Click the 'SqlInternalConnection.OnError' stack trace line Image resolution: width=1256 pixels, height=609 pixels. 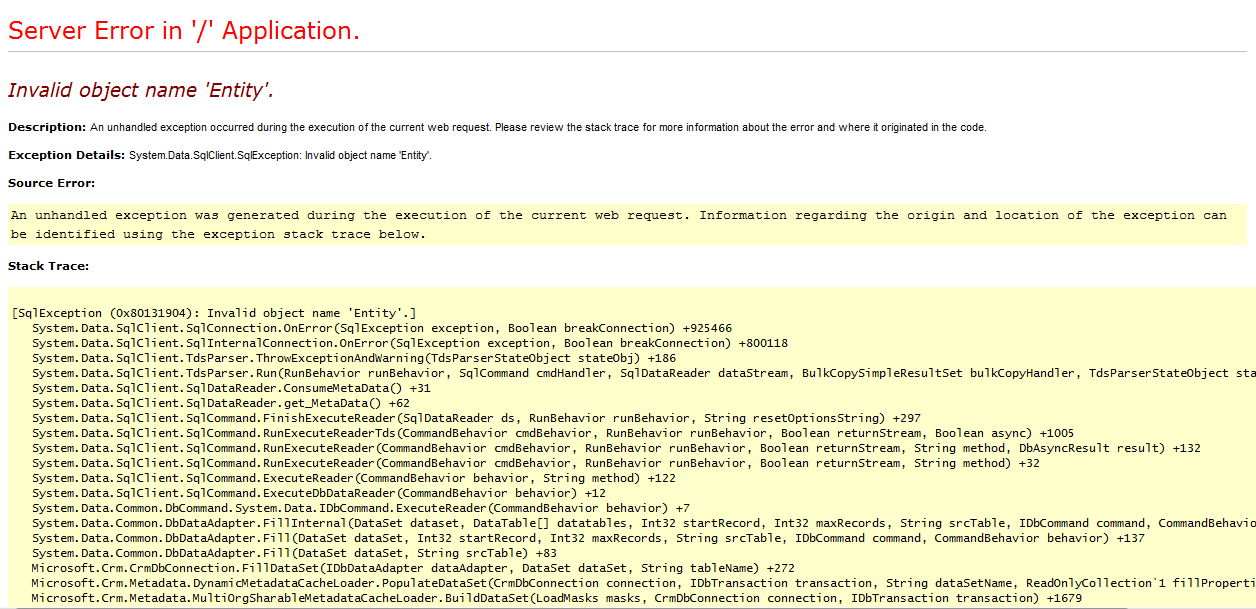point(409,343)
